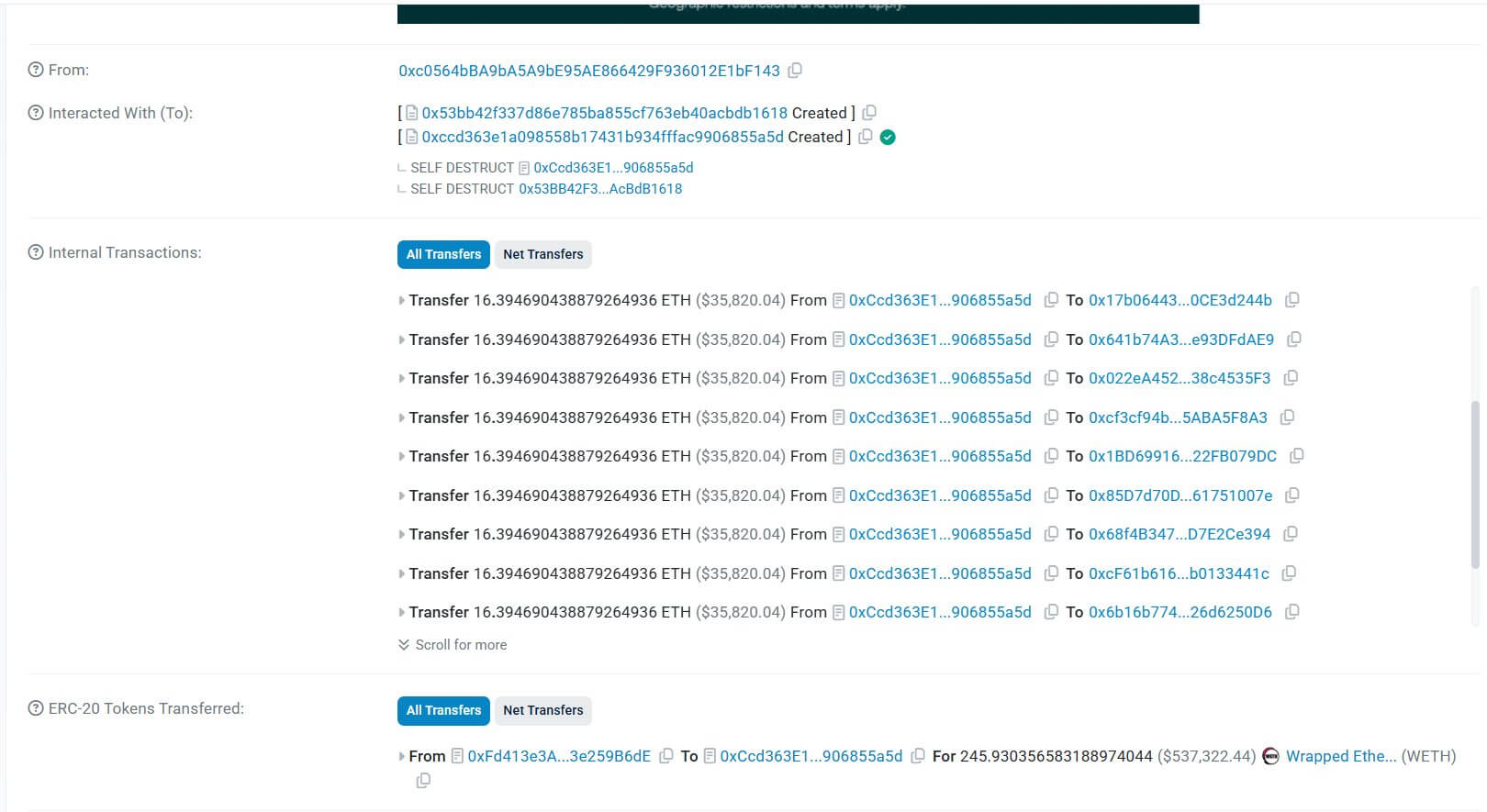Open SELF DESTRUCT address 0x53BB42F3...AcBdB1618
Image resolution: width=1487 pixels, height=812 pixels.
(x=600, y=189)
